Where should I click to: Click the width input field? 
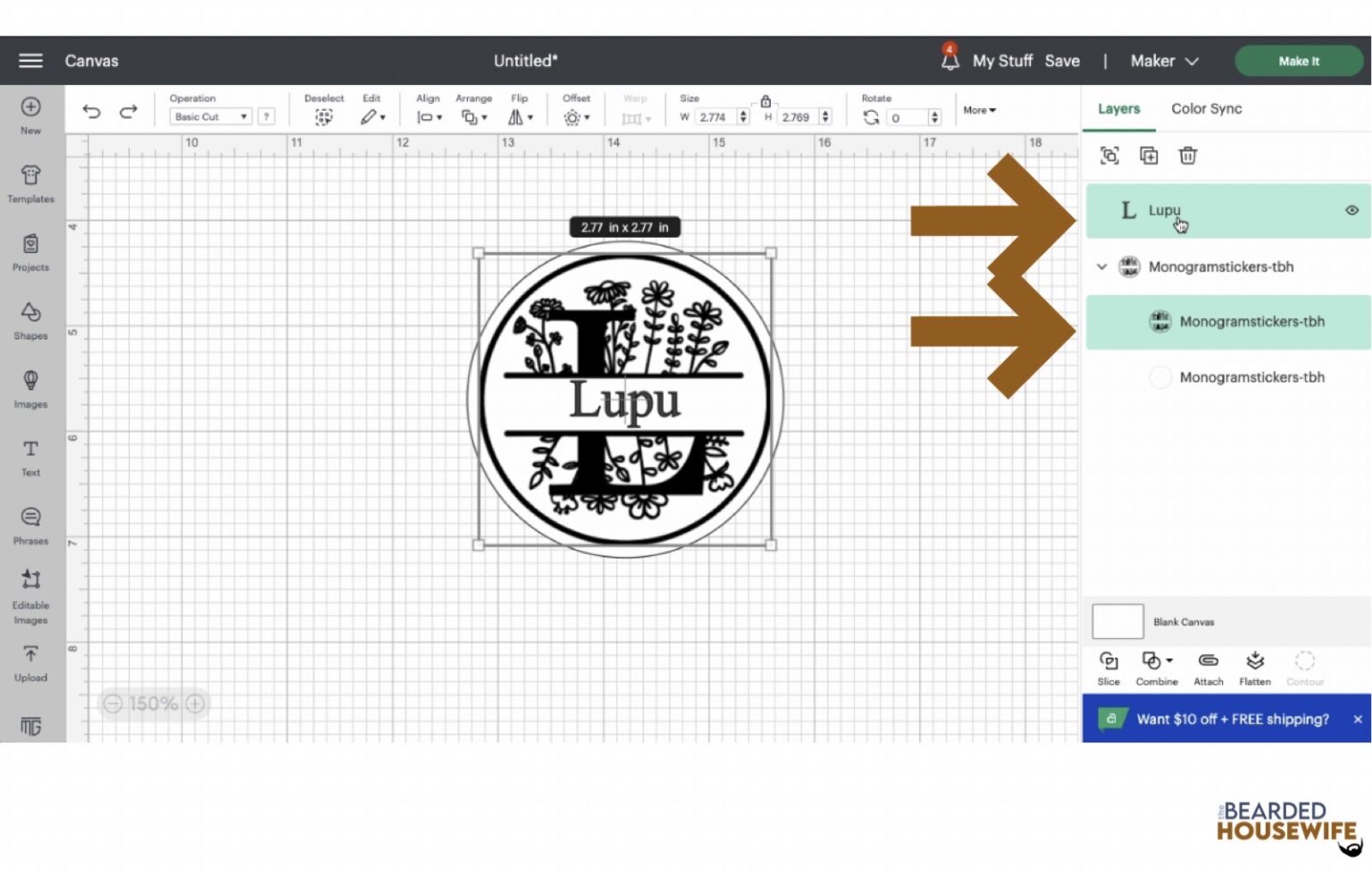[x=712, y=117]
